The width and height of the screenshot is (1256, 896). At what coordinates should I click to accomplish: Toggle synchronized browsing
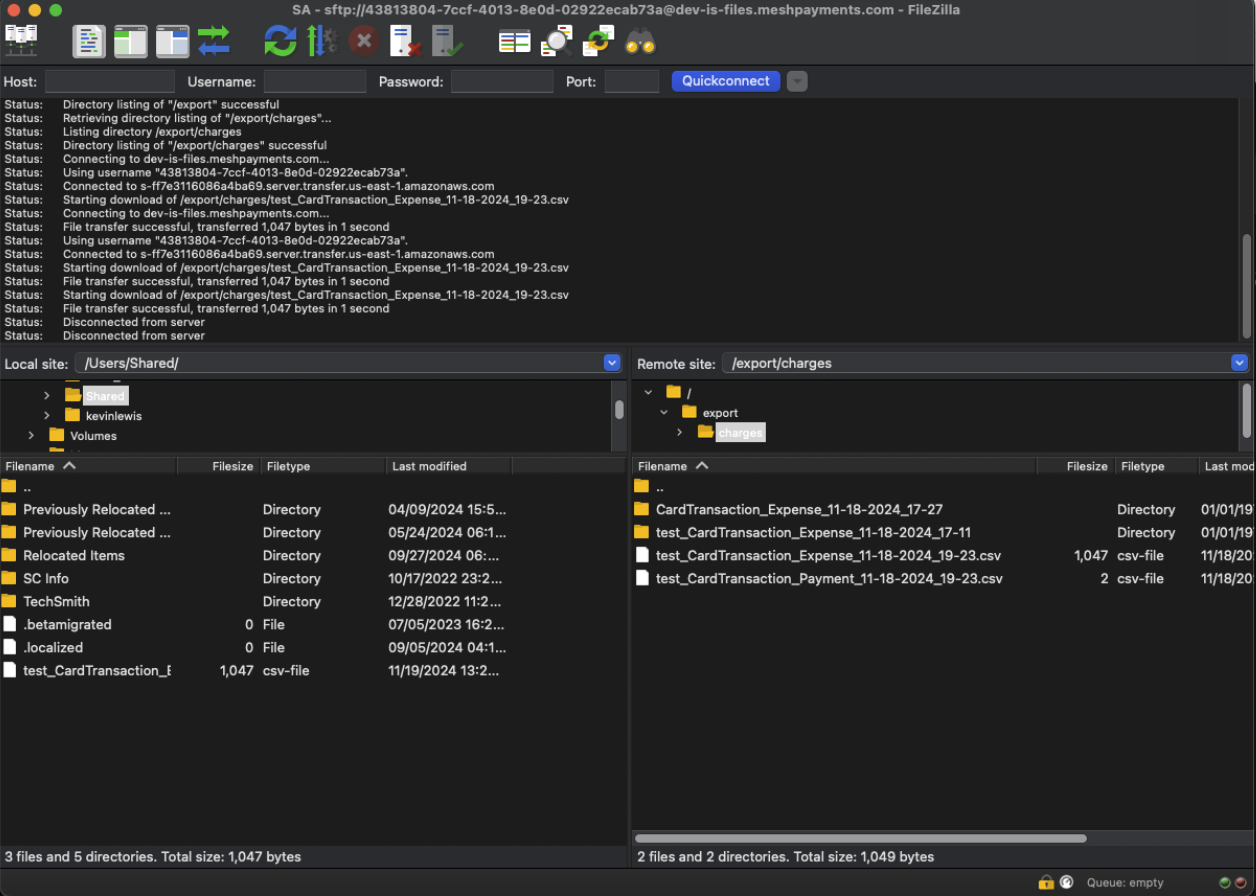coord(598,41)
